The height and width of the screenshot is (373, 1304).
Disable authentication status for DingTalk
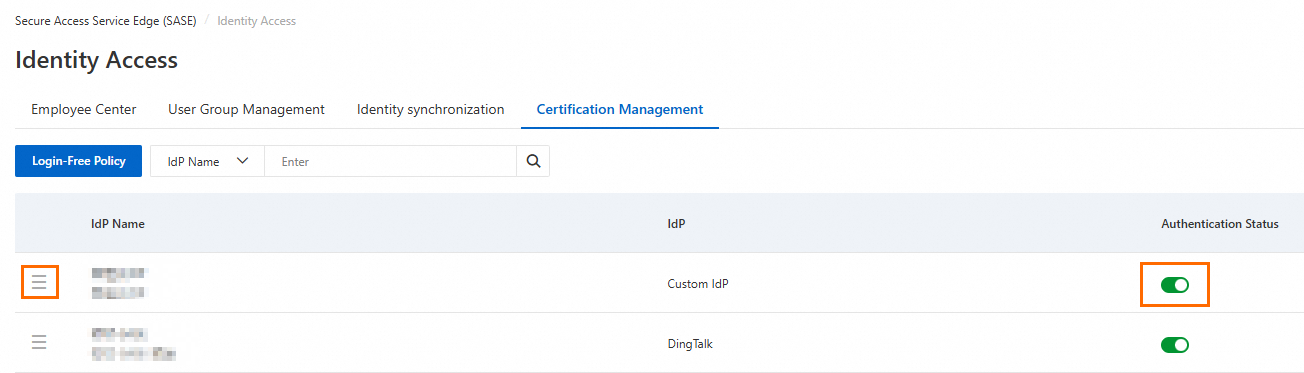[x=1175, y=345]
